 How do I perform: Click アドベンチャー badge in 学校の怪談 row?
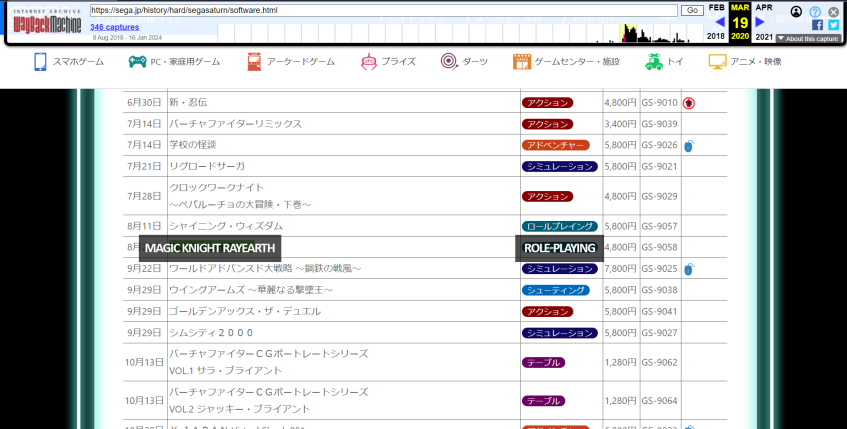(x=555, y=145)
